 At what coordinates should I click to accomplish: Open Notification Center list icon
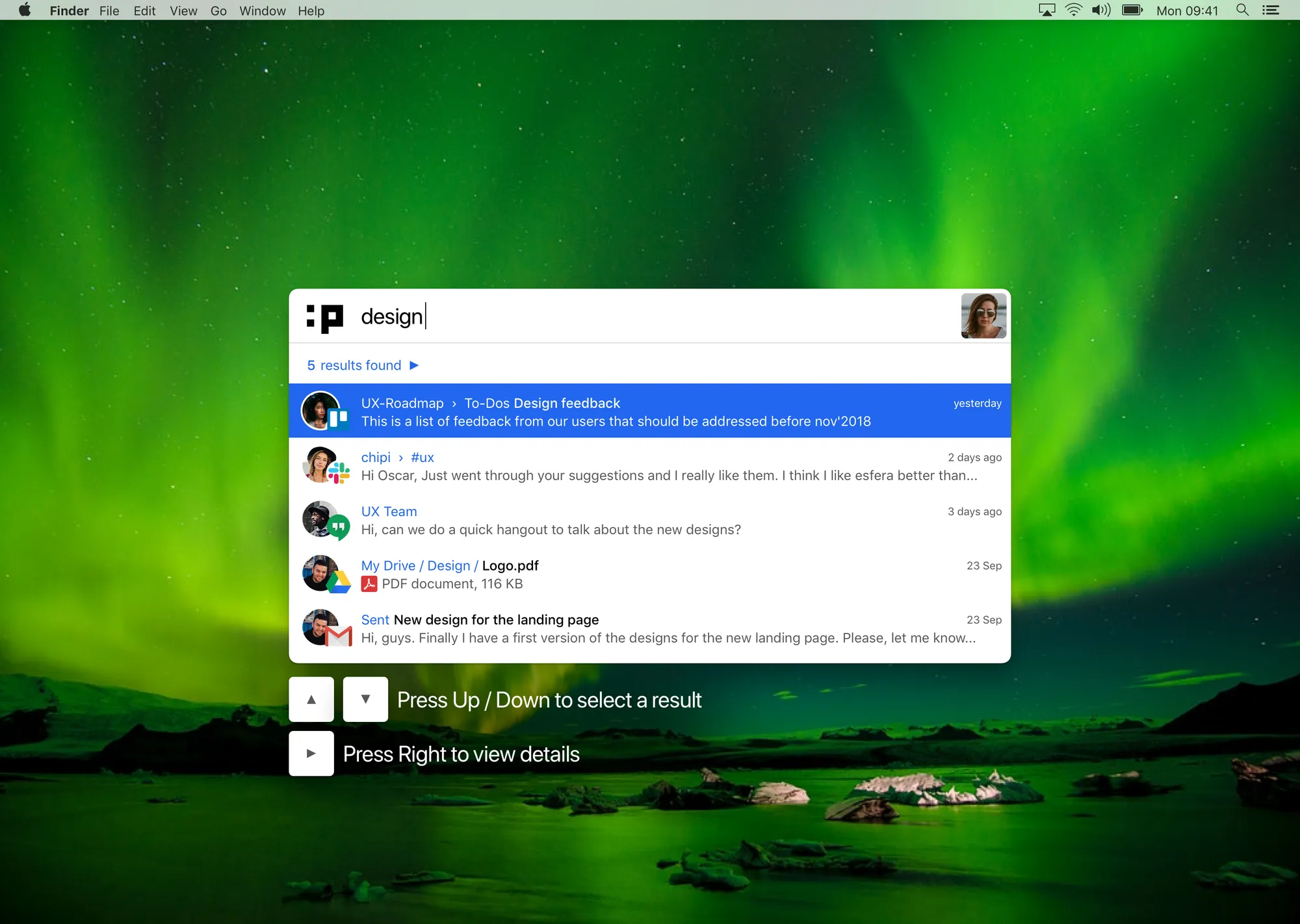click(x=1271, y=10)
